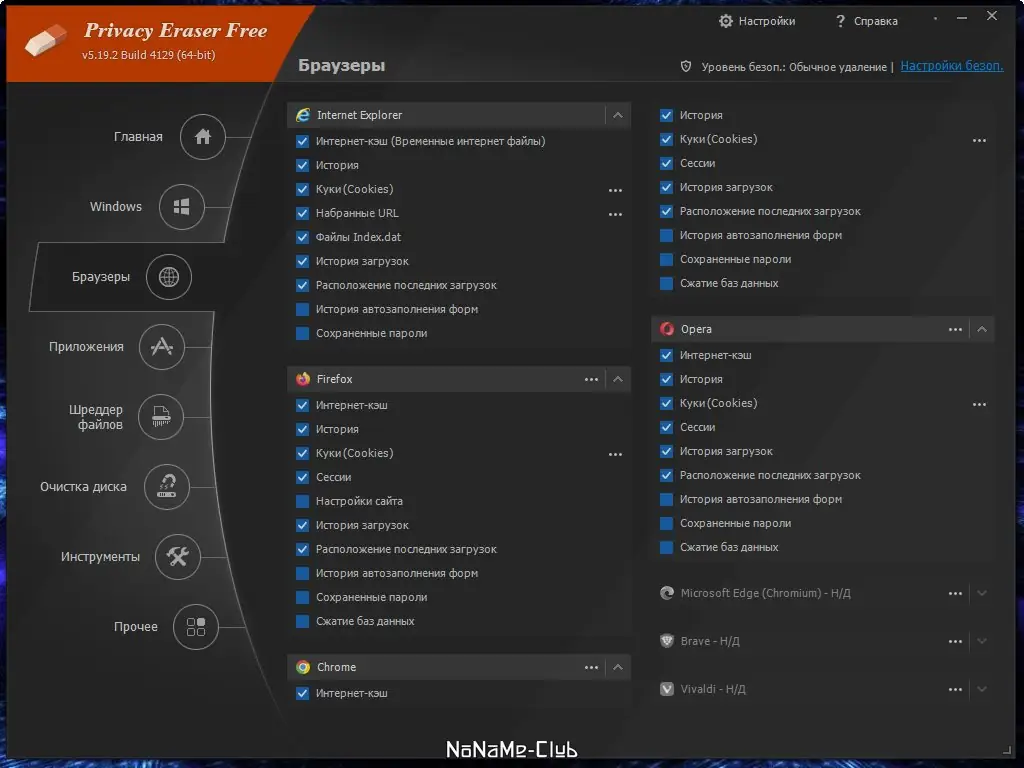The image size is (1024, 768).
Task: Collapse the Internet Explorer section
Action: (618, 115)
